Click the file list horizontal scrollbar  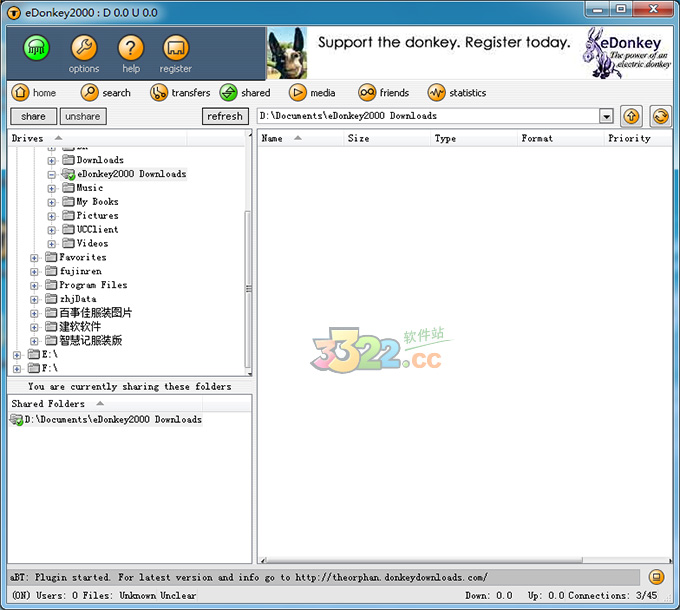click(x=425, y=560)
